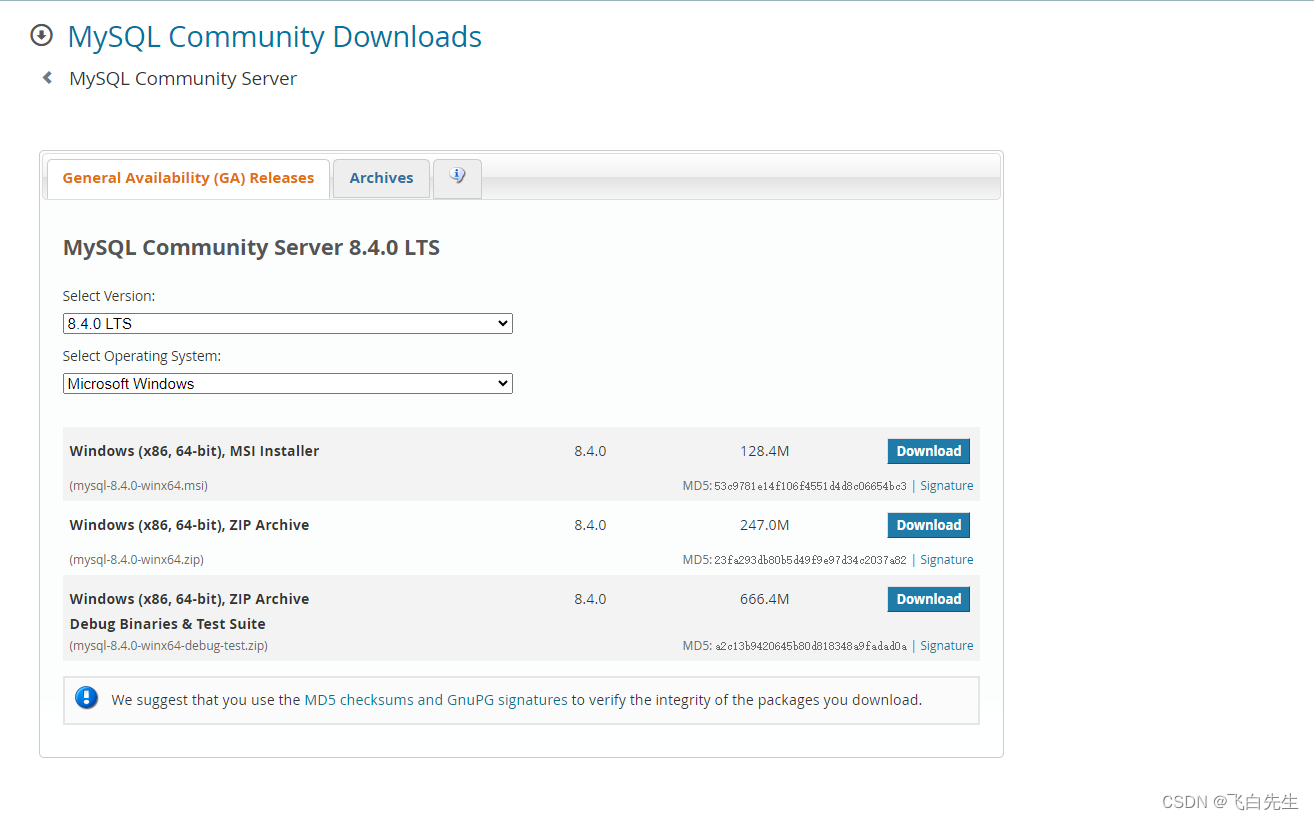
Task: Switch to General Availability (GA) Releases tab
Action: (x=188, y=178)
